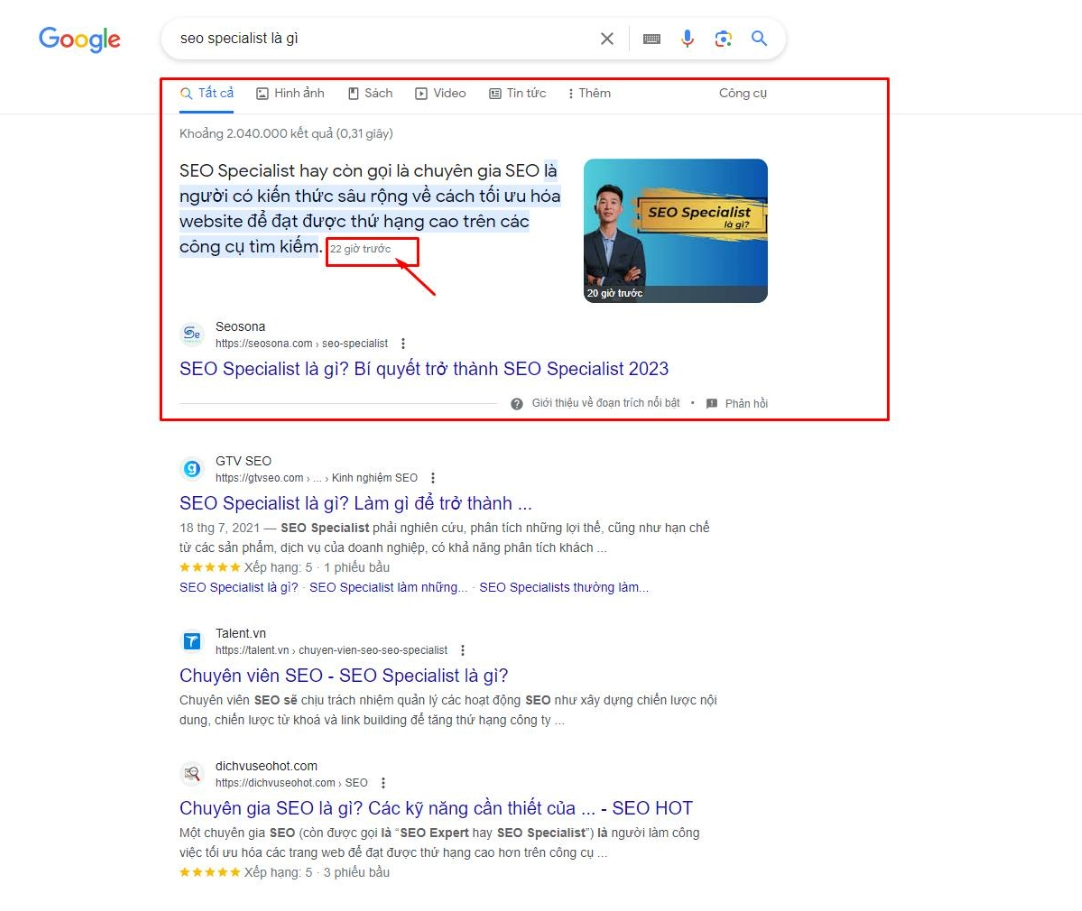The width and height of the screenshot is (1082, 911).
Task: Clear the search box text
Action: click(x=607, y=39)
